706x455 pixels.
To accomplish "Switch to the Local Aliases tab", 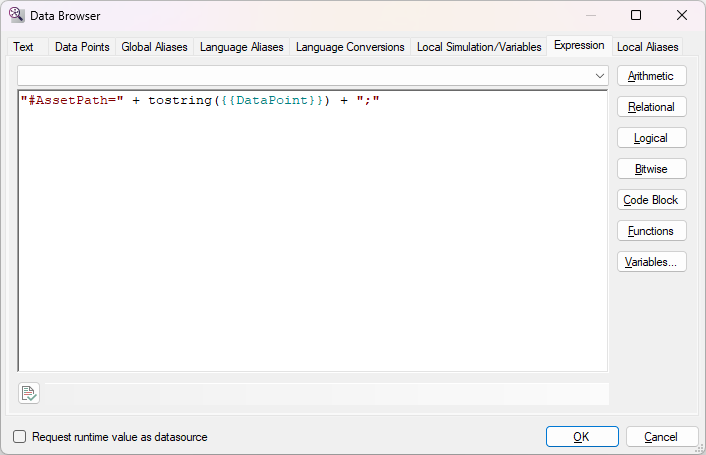I will pyautogui.click(x=647, y=47).
